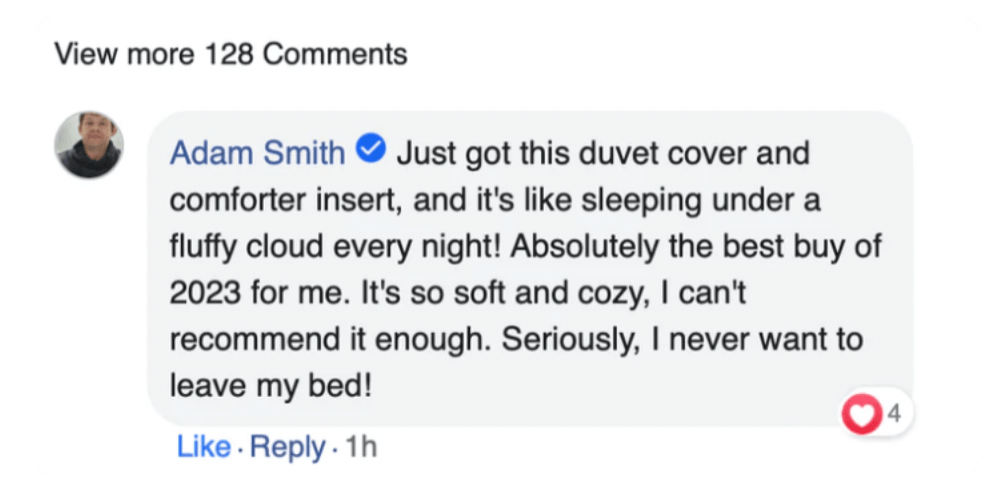Open Adam Smith's profile name link
998x492 pixels.
pyautogui.click(x=258, y=154)
